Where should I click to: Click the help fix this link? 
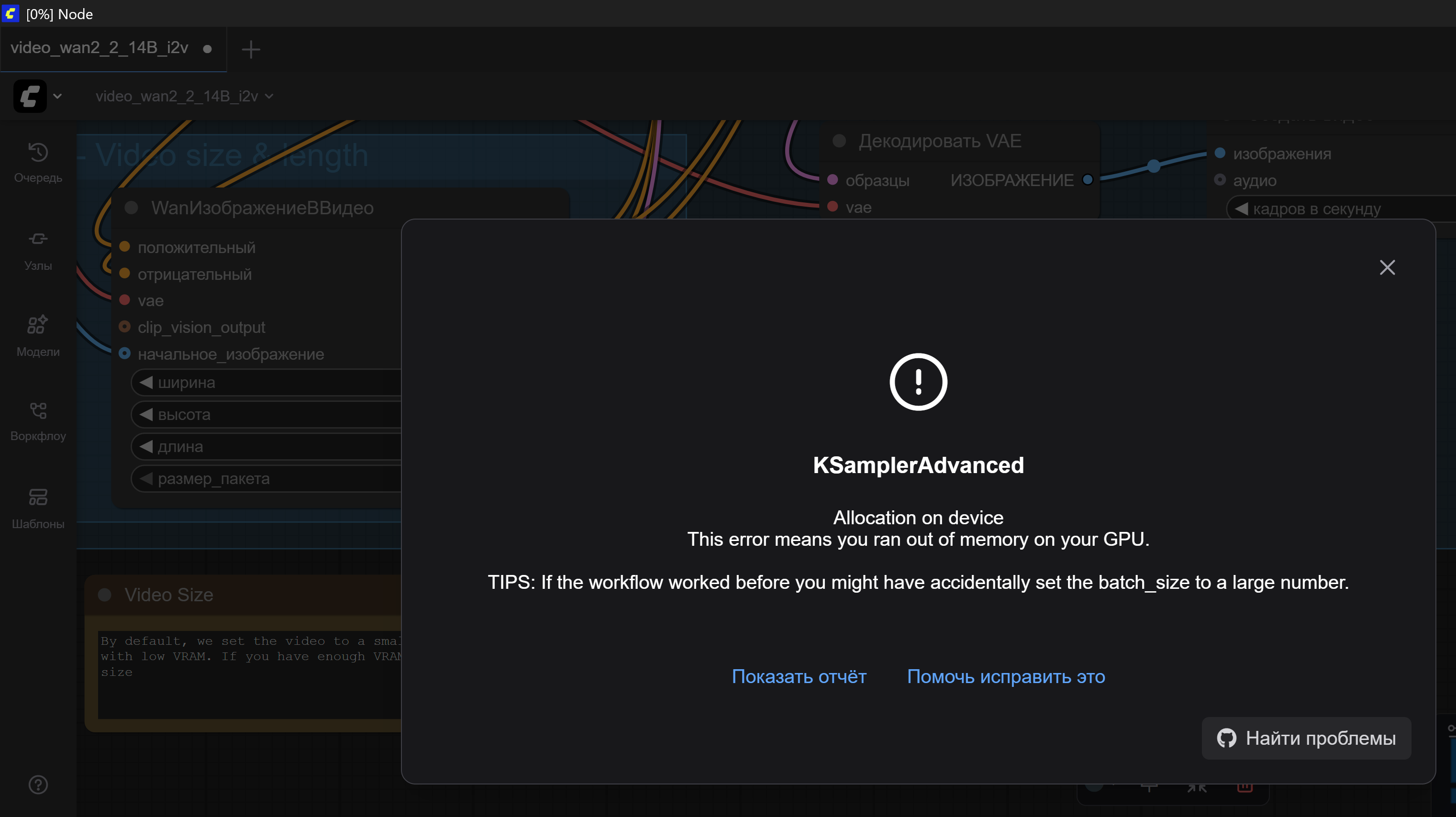1006,676
